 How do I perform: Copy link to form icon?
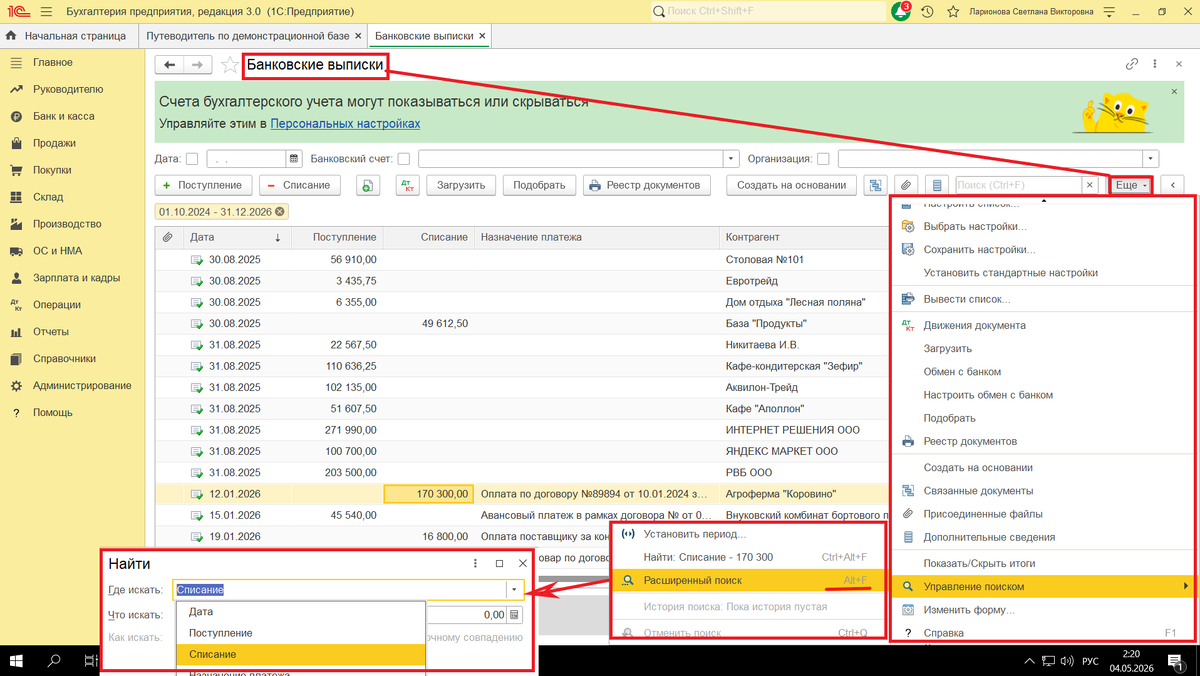click(x=1132, y=64)
